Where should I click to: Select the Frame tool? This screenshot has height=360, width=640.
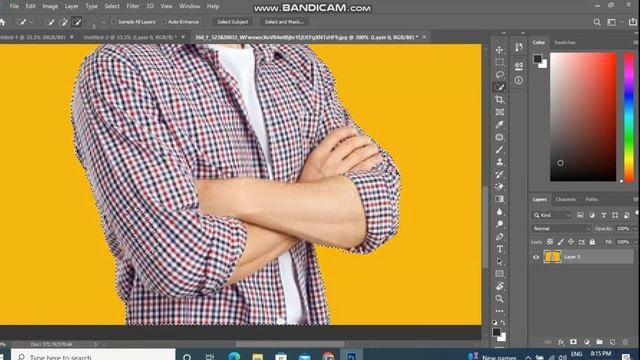[499, 112]
